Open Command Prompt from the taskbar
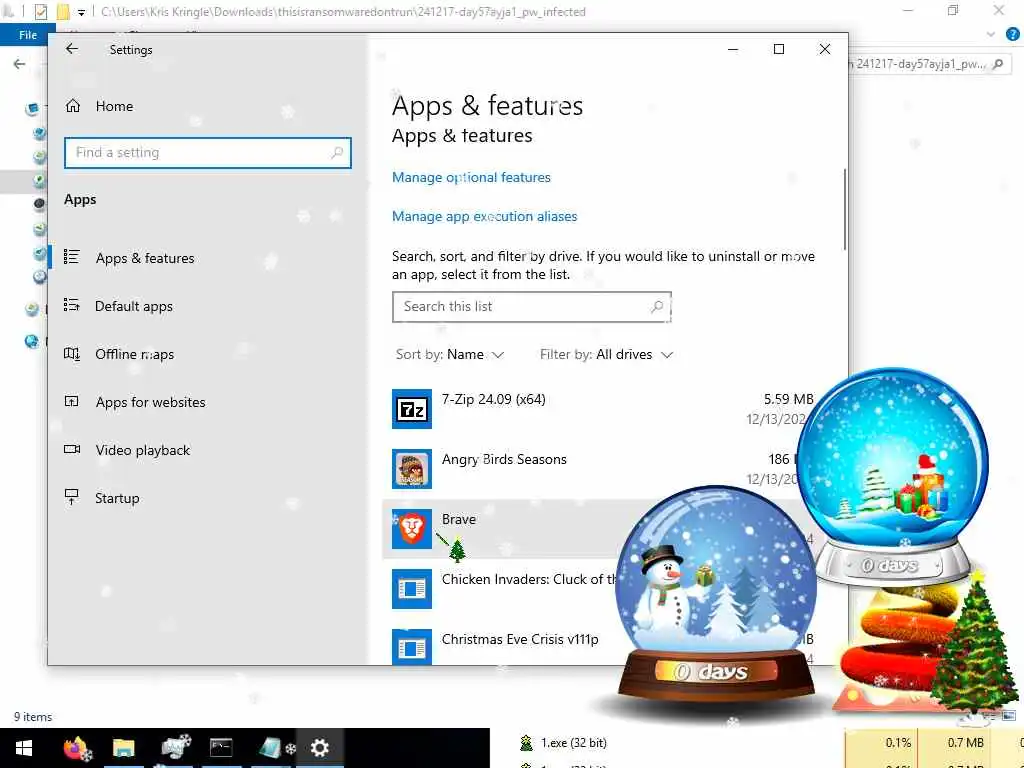The height and width of the screenshot is (768, 1024). [221, 748]
